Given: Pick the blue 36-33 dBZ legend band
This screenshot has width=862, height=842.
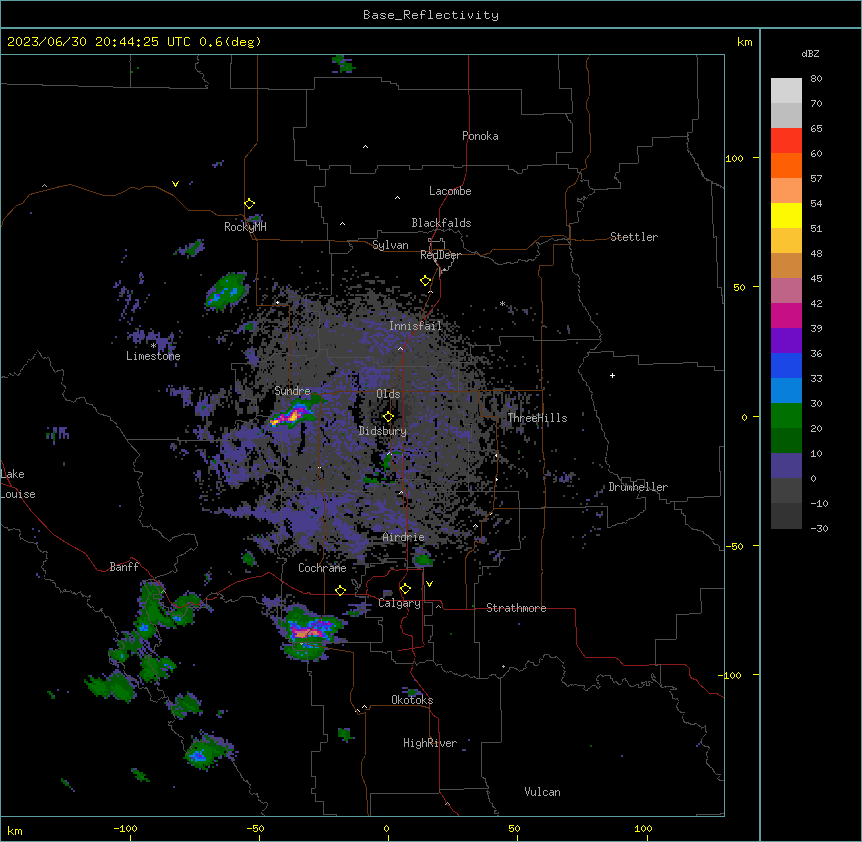Looking at the screenshot, I should click(x=786, y=365).
